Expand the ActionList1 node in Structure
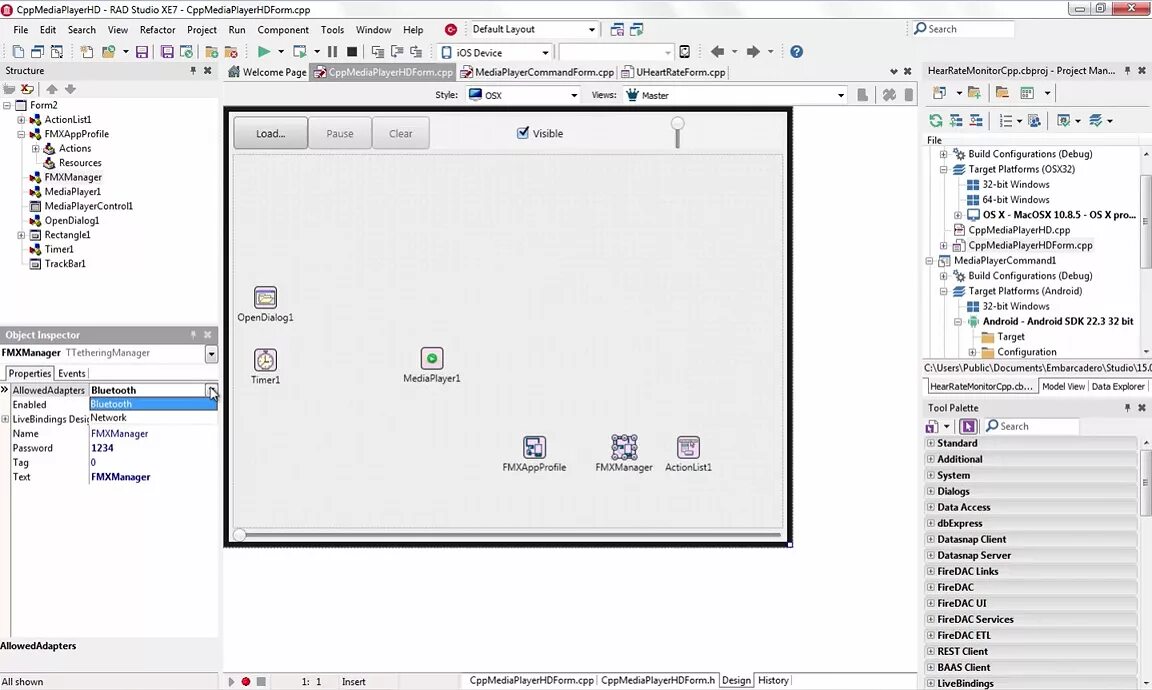This screenshot has width=1152, height=690. (x=21, y=119)
